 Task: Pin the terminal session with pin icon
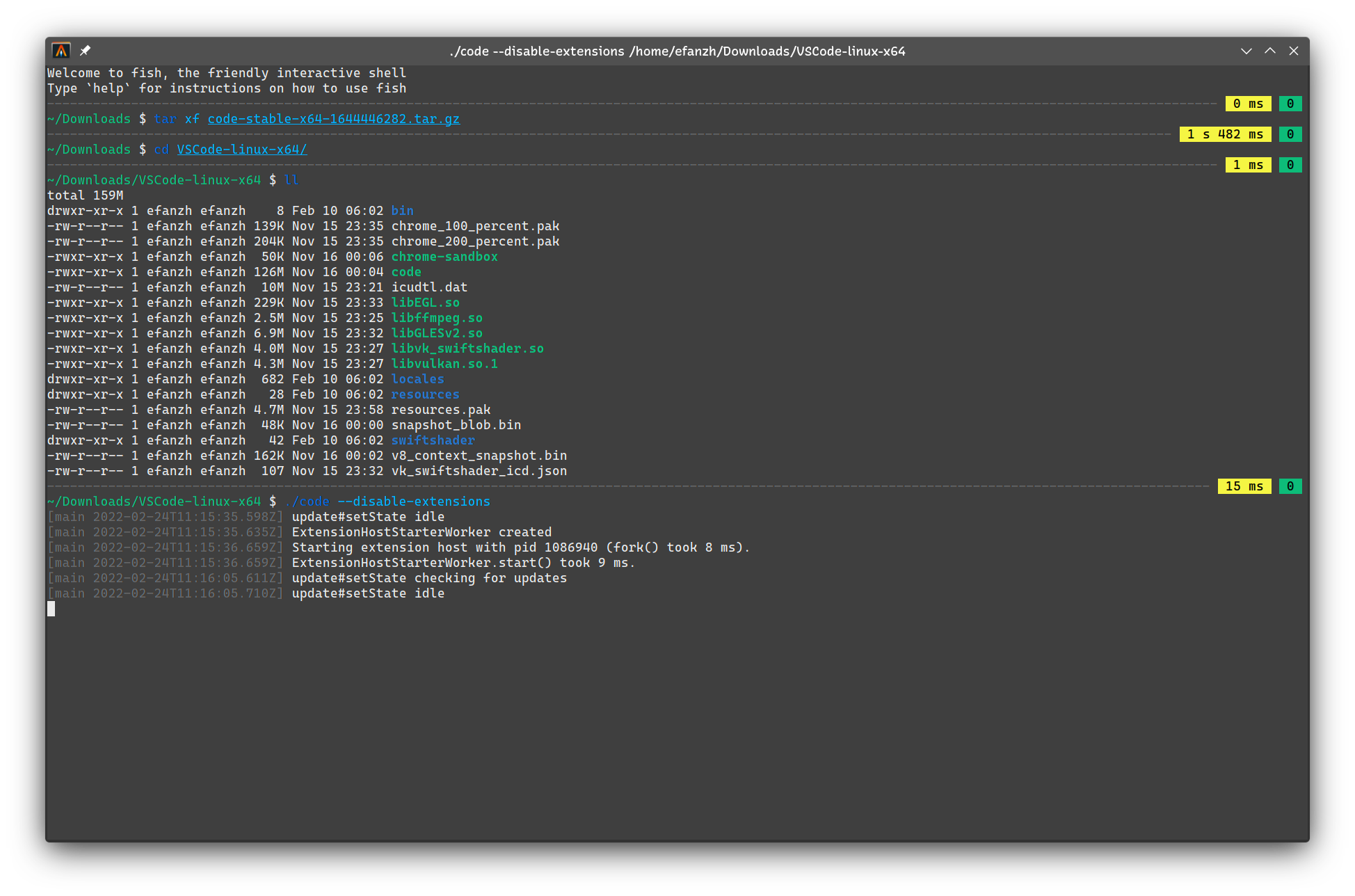pos(85,50)
